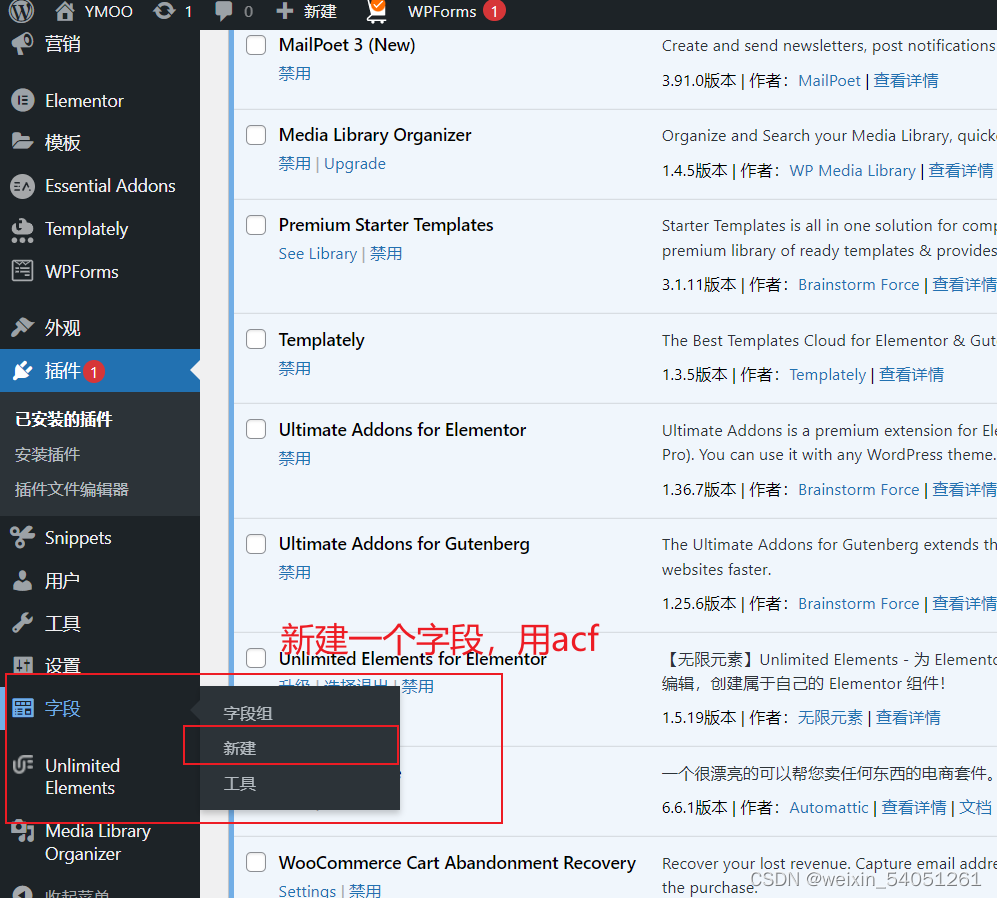
Task: Select the MailPoet 3 (New) checkbox
Action: point(256,45)
